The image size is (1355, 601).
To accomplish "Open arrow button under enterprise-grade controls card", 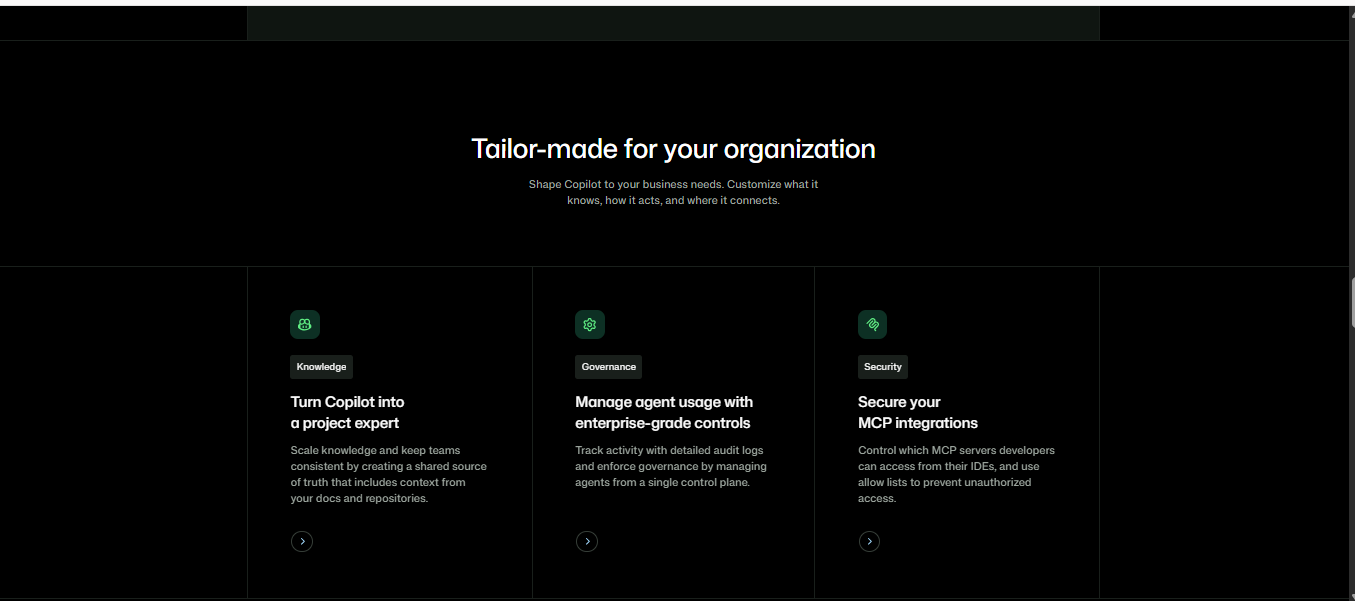I will click(x=587, y=541).
